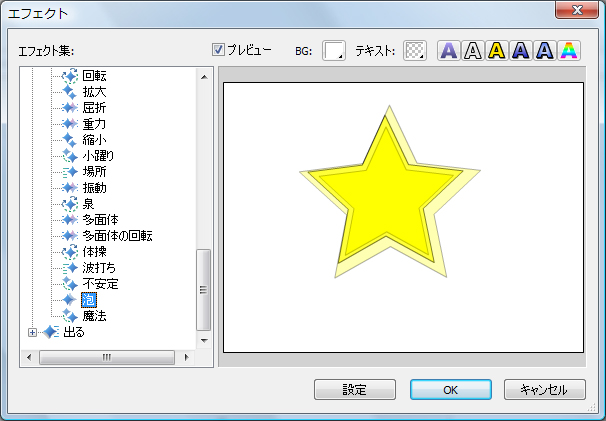This screenshot has width=606, height=421.
Task: Click the キャンセル button
Action: click(545, 389)
